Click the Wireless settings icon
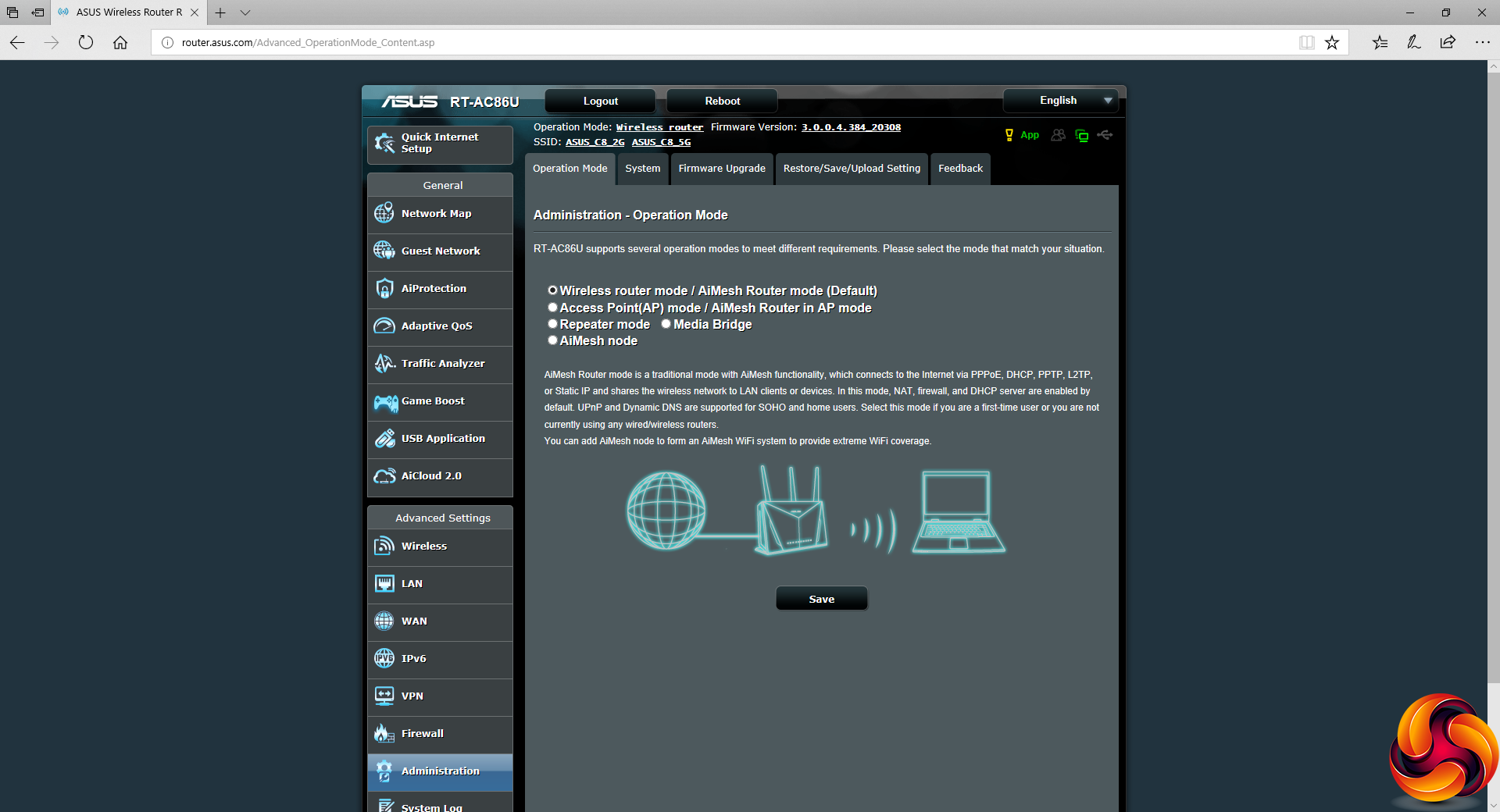 pos(384,546)
